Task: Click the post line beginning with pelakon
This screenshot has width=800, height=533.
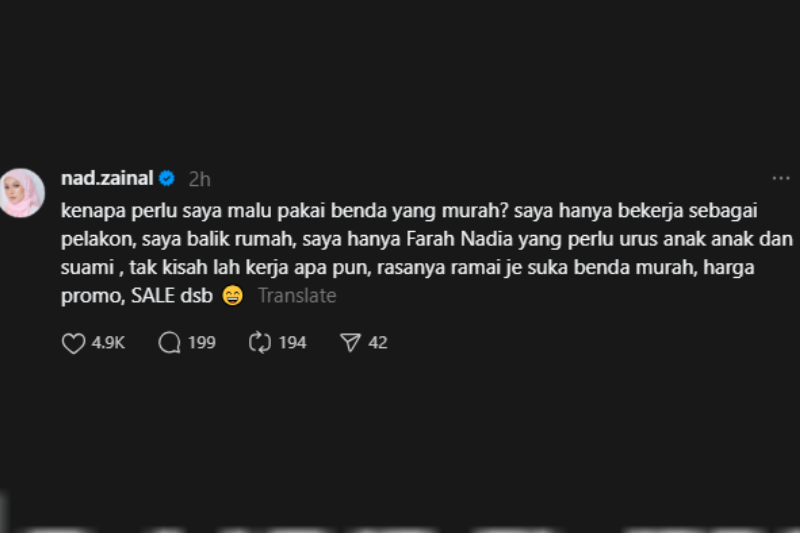Action: 427,239
